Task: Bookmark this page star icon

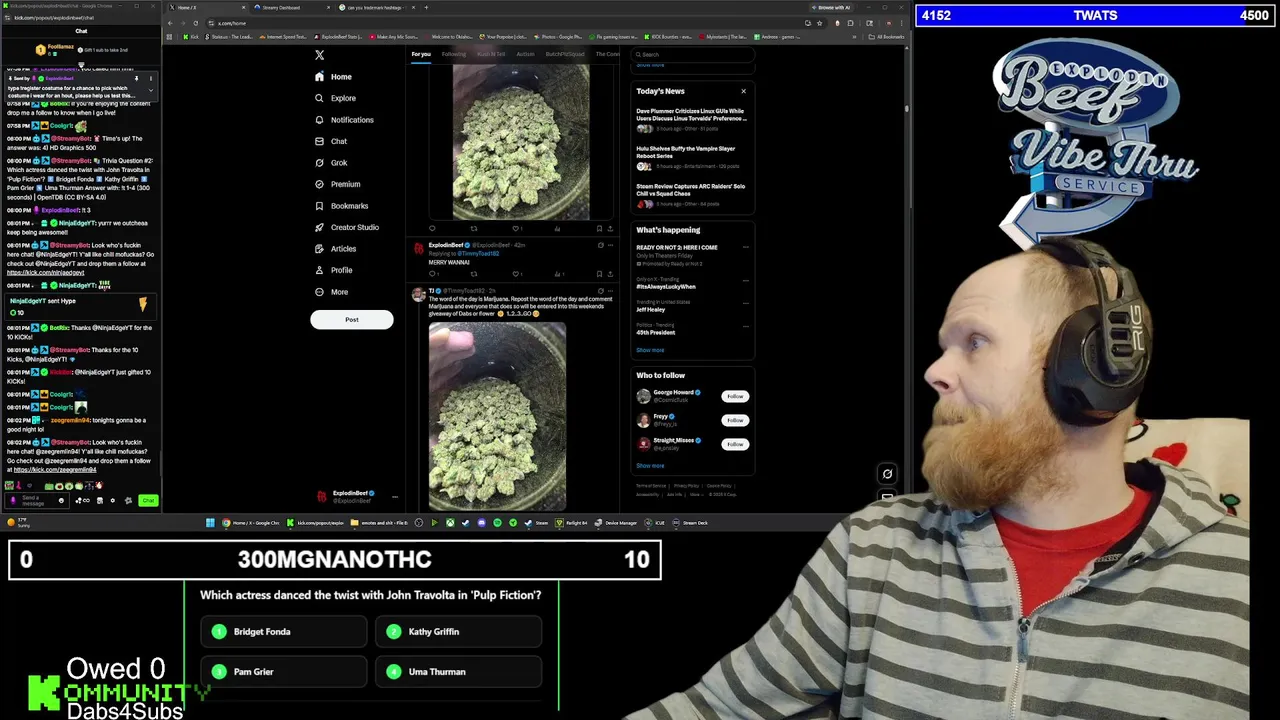Action: tap(820, 23)
